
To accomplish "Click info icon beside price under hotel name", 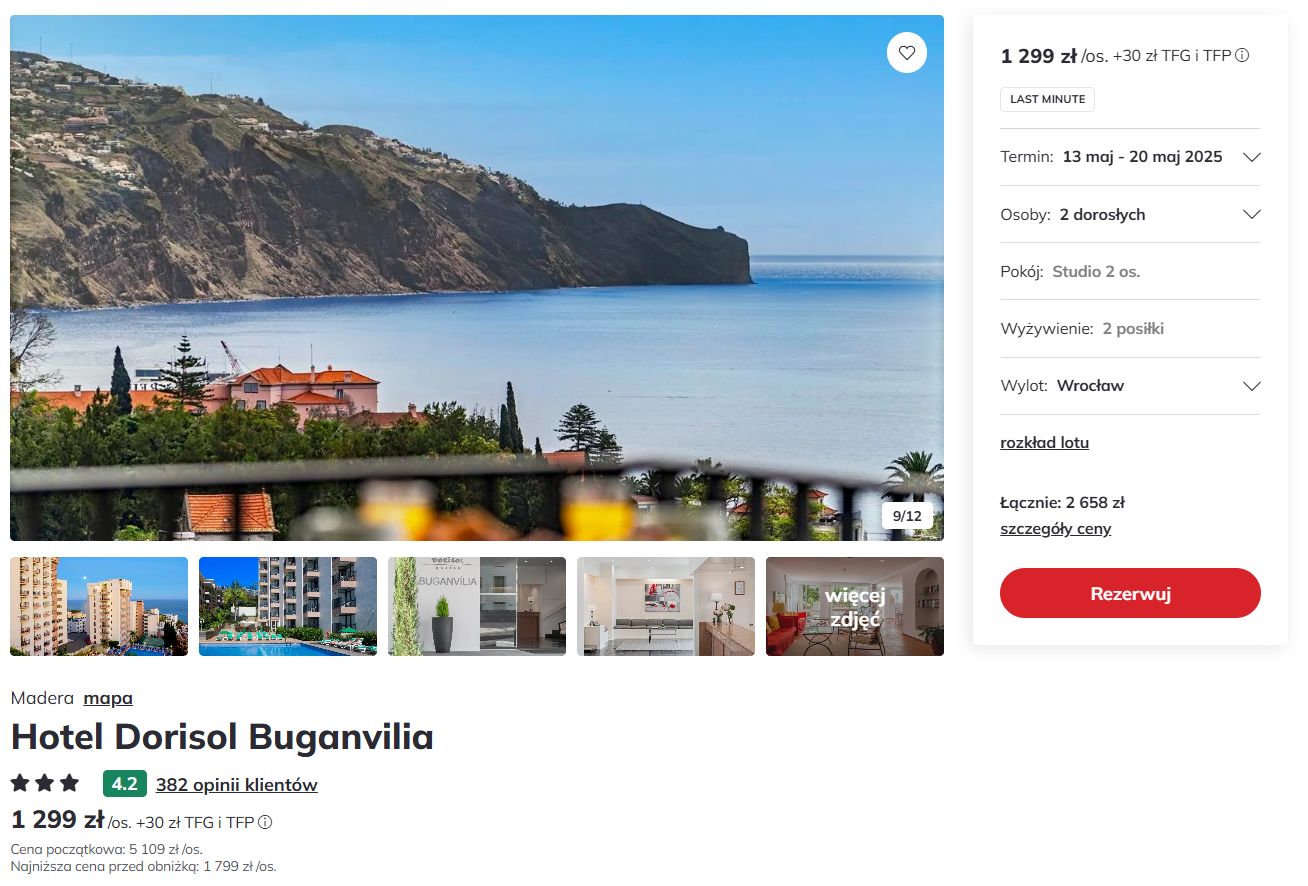I will point(265,823).
